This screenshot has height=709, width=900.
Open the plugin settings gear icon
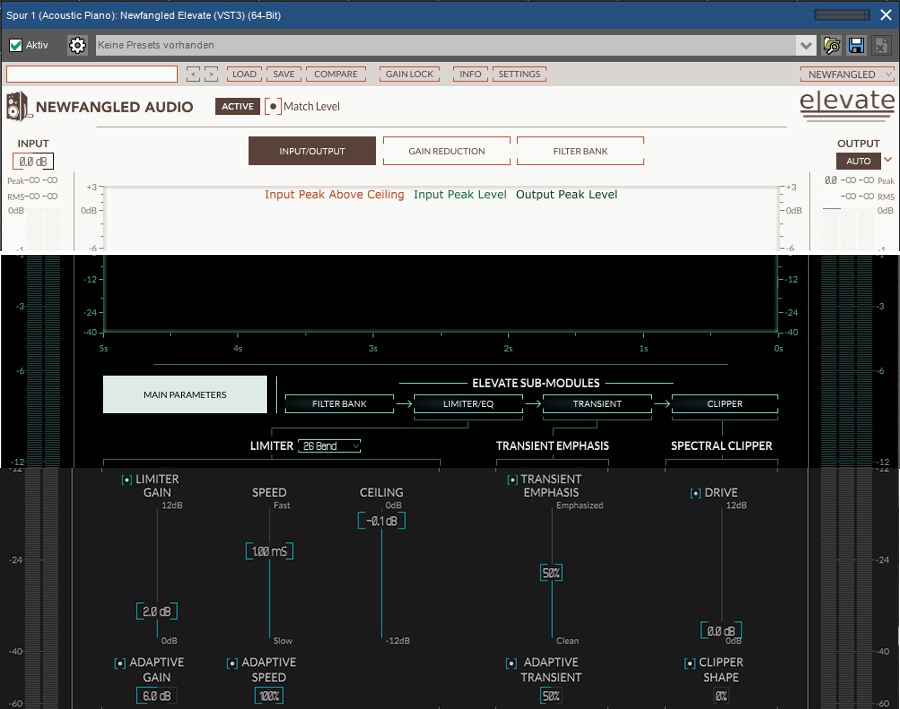(x=77, y=45)
